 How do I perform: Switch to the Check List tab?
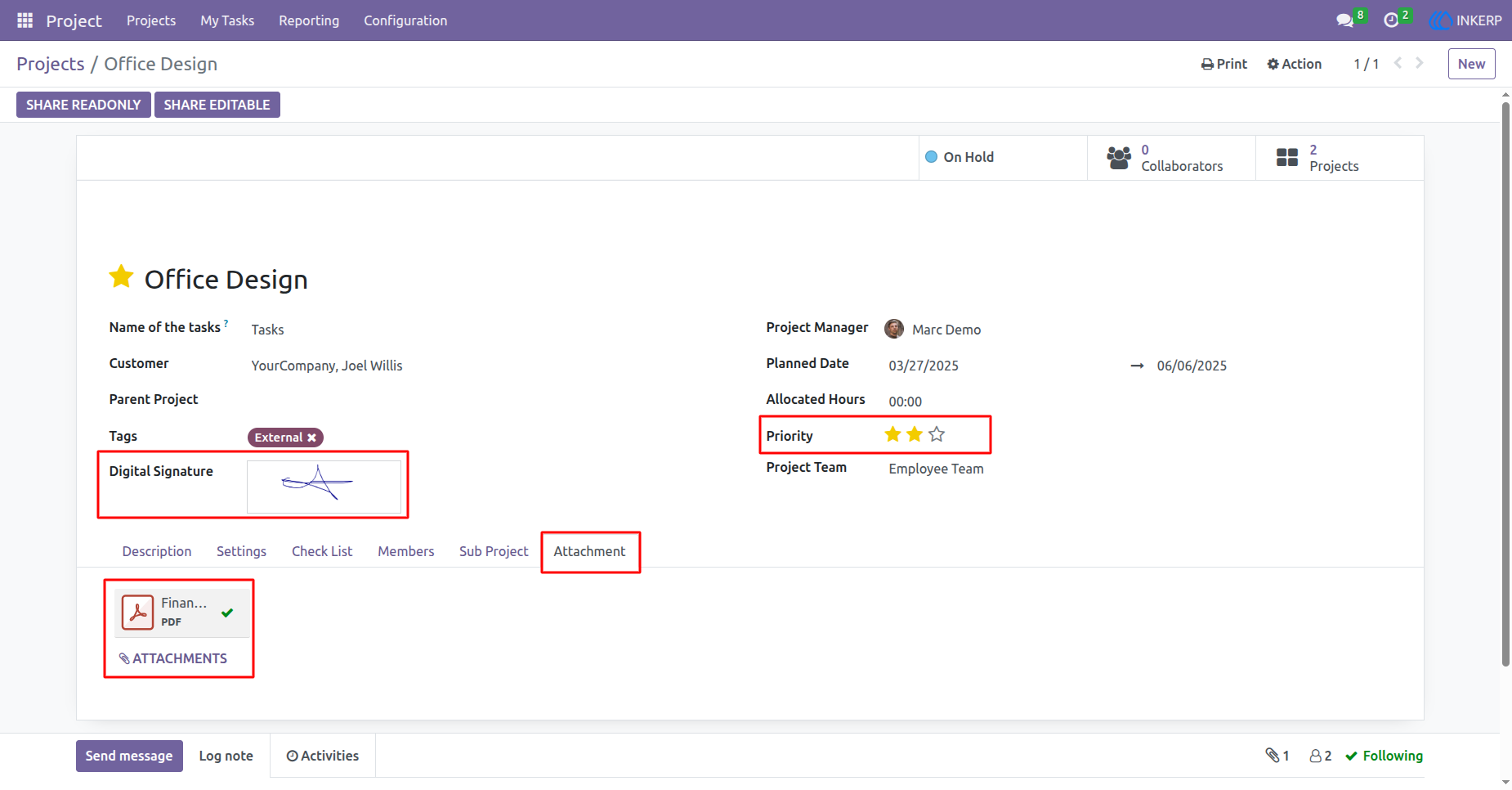pyautogui.click(x=322, y=551)
